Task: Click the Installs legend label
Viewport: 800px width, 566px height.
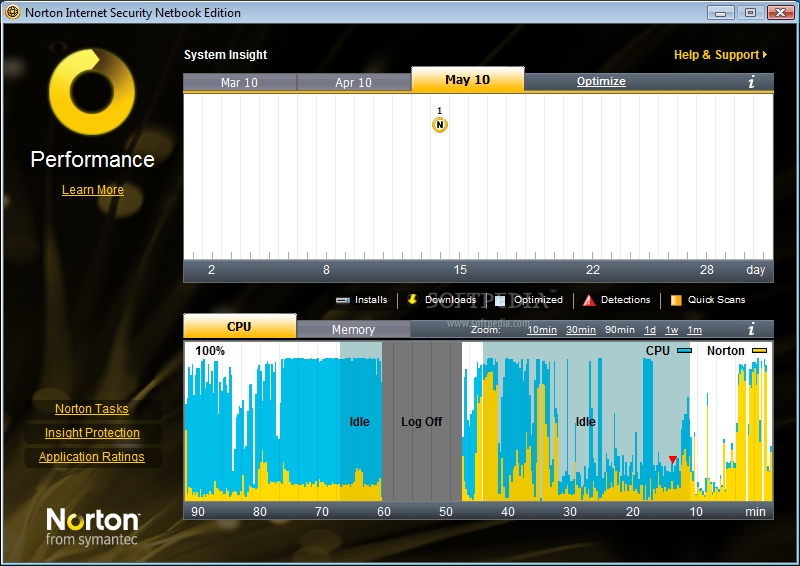Action: click(371, 300)
